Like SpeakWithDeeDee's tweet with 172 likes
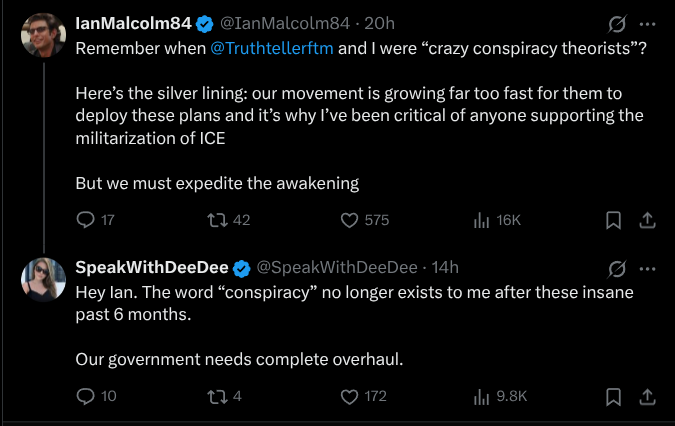The image size is (675, 426). coord(350,396)
